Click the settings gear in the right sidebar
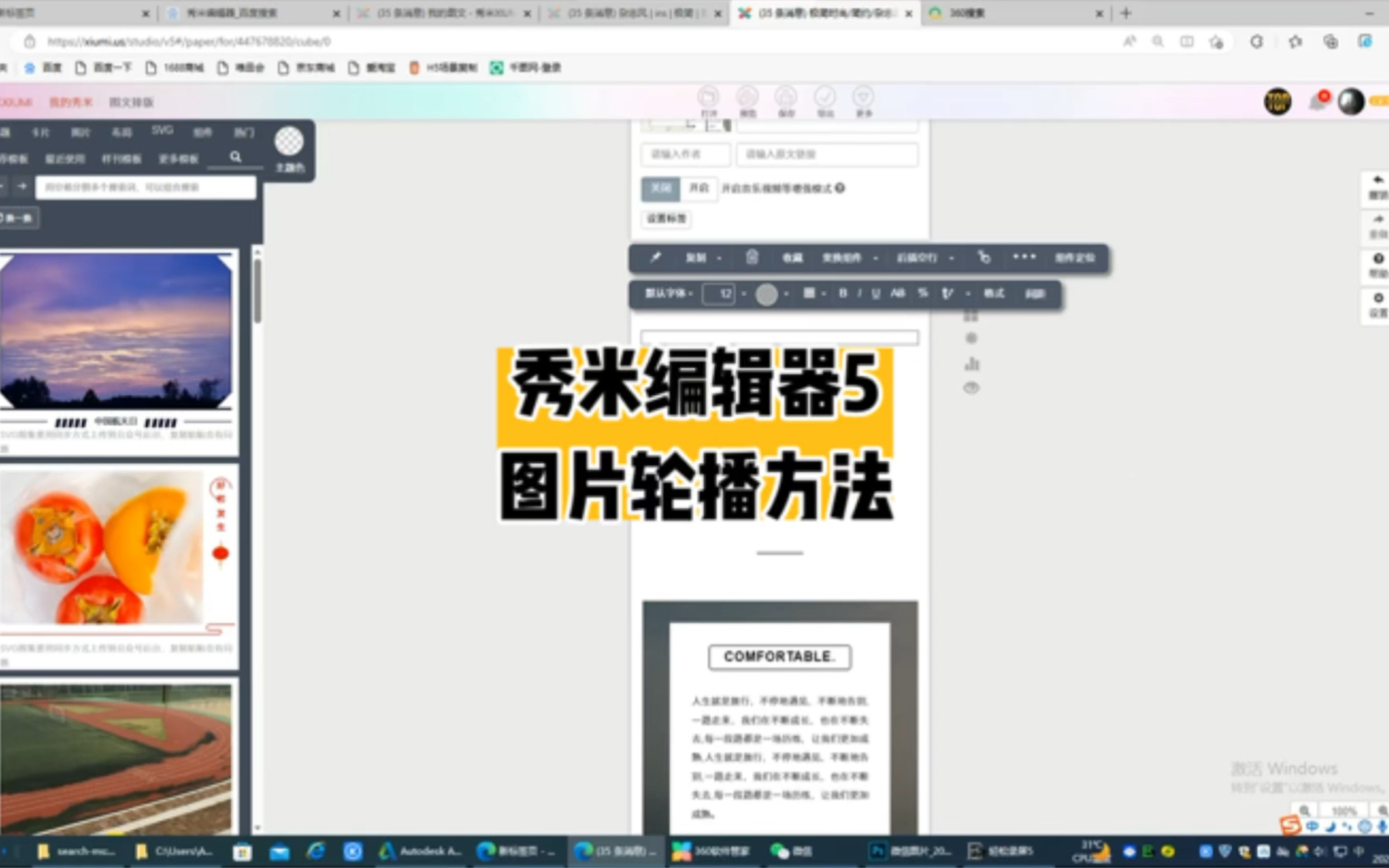The width and height of the screenshot is (1389, 868). click(1378, 298)
